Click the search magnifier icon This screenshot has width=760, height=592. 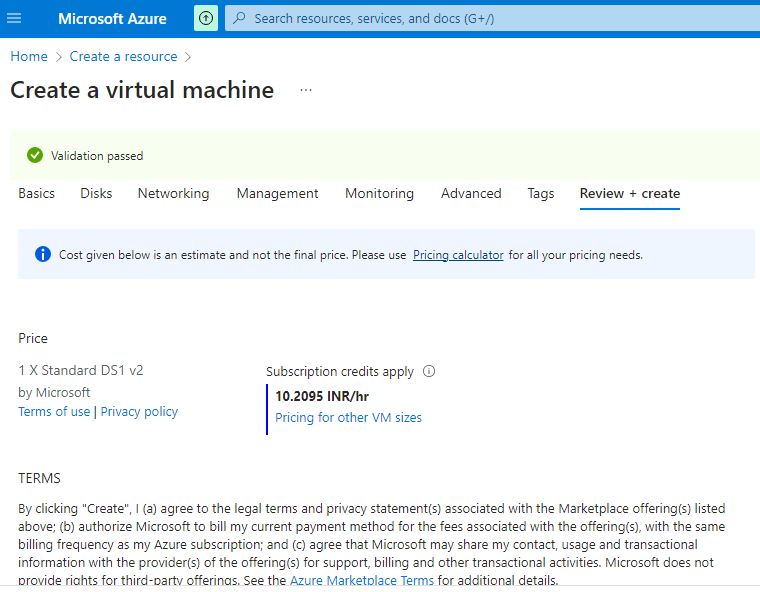point(239,18)
